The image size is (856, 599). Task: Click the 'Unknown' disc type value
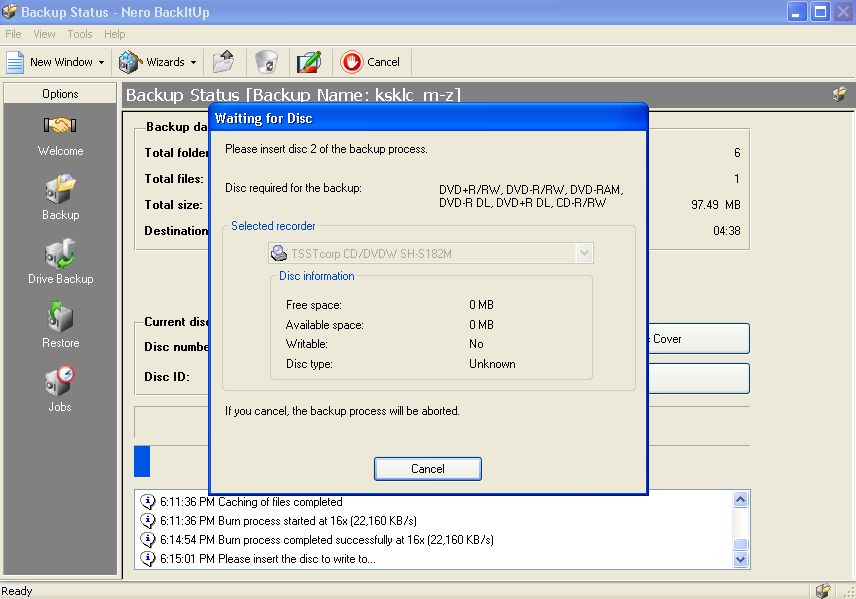(x=492, y=364)
